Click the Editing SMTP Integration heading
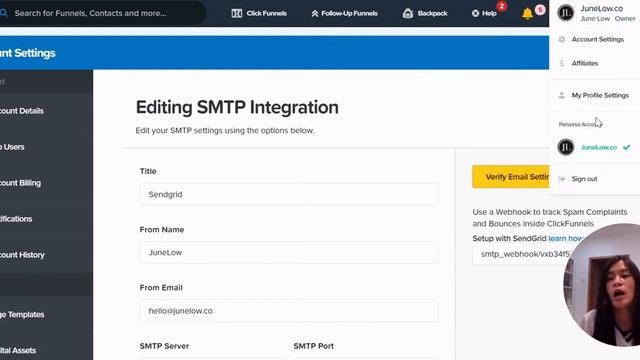640x360 pixels. click(237, 107)
